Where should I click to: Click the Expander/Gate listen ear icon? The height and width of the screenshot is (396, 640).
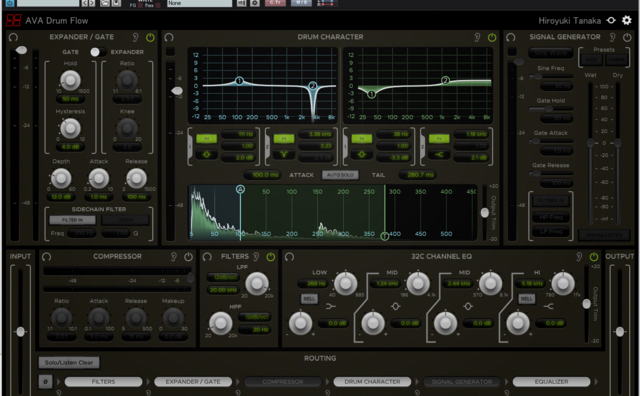coord(136,38)
